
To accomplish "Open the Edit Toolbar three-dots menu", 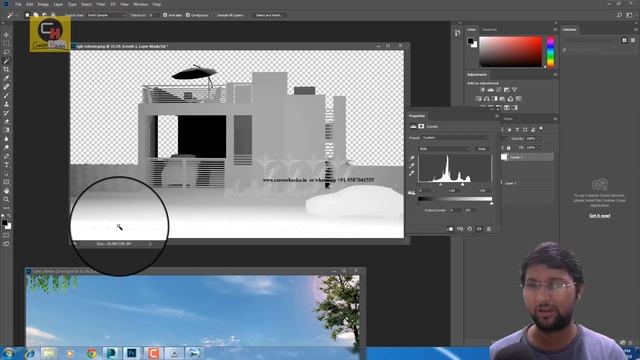I will click(6, 208).
